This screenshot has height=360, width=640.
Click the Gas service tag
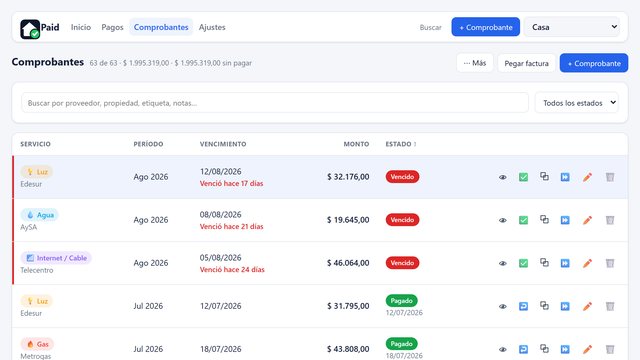click(x=37, y=344)
